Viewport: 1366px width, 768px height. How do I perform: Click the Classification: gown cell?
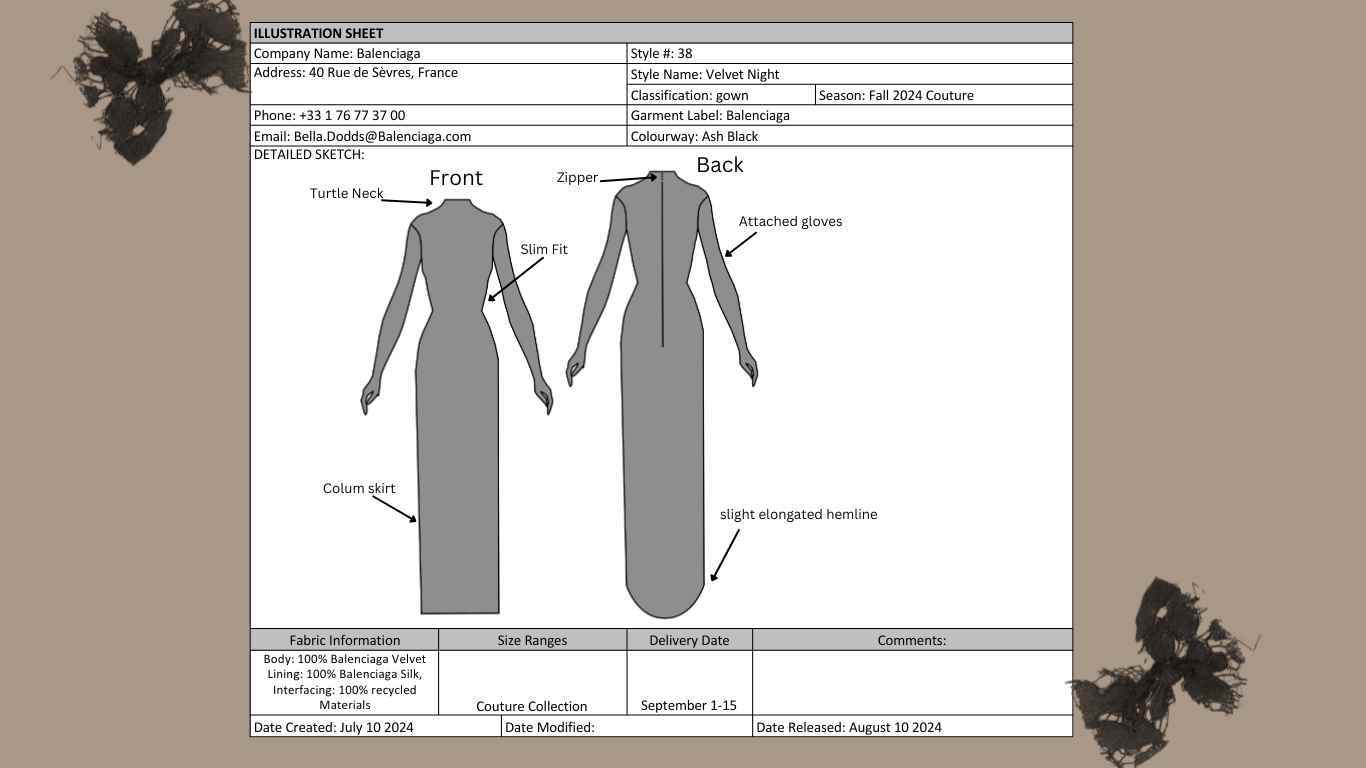[721, 95]
